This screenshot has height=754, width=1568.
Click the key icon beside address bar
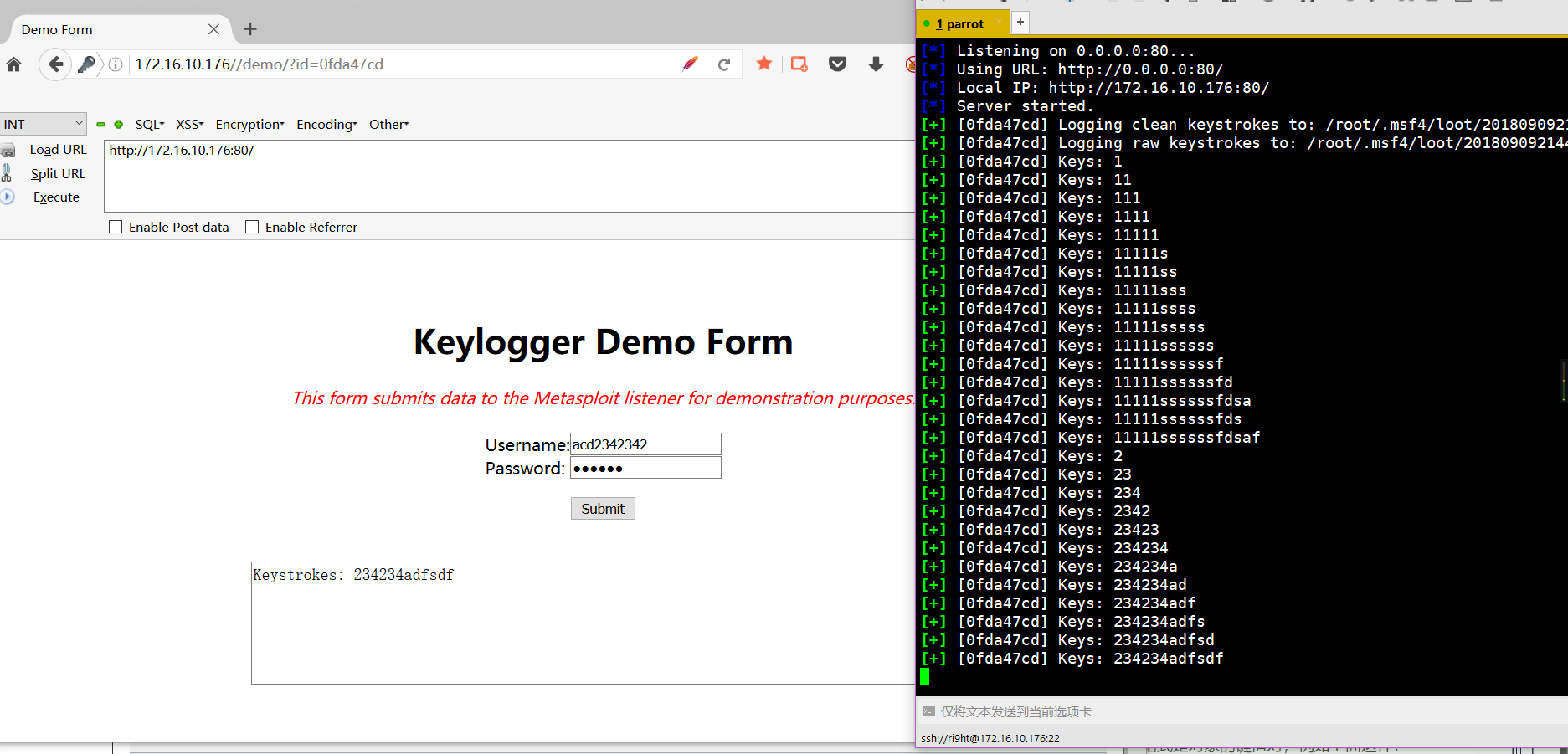tap(86, 64)
